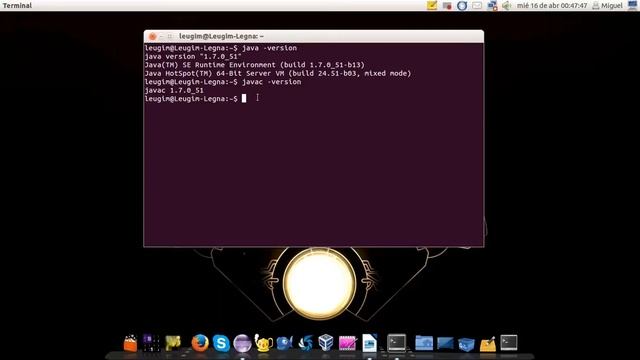Click the 'SE Runtime Environment' output line
The height and width of the screenshot is (360, 640).
tap(254, 65)
